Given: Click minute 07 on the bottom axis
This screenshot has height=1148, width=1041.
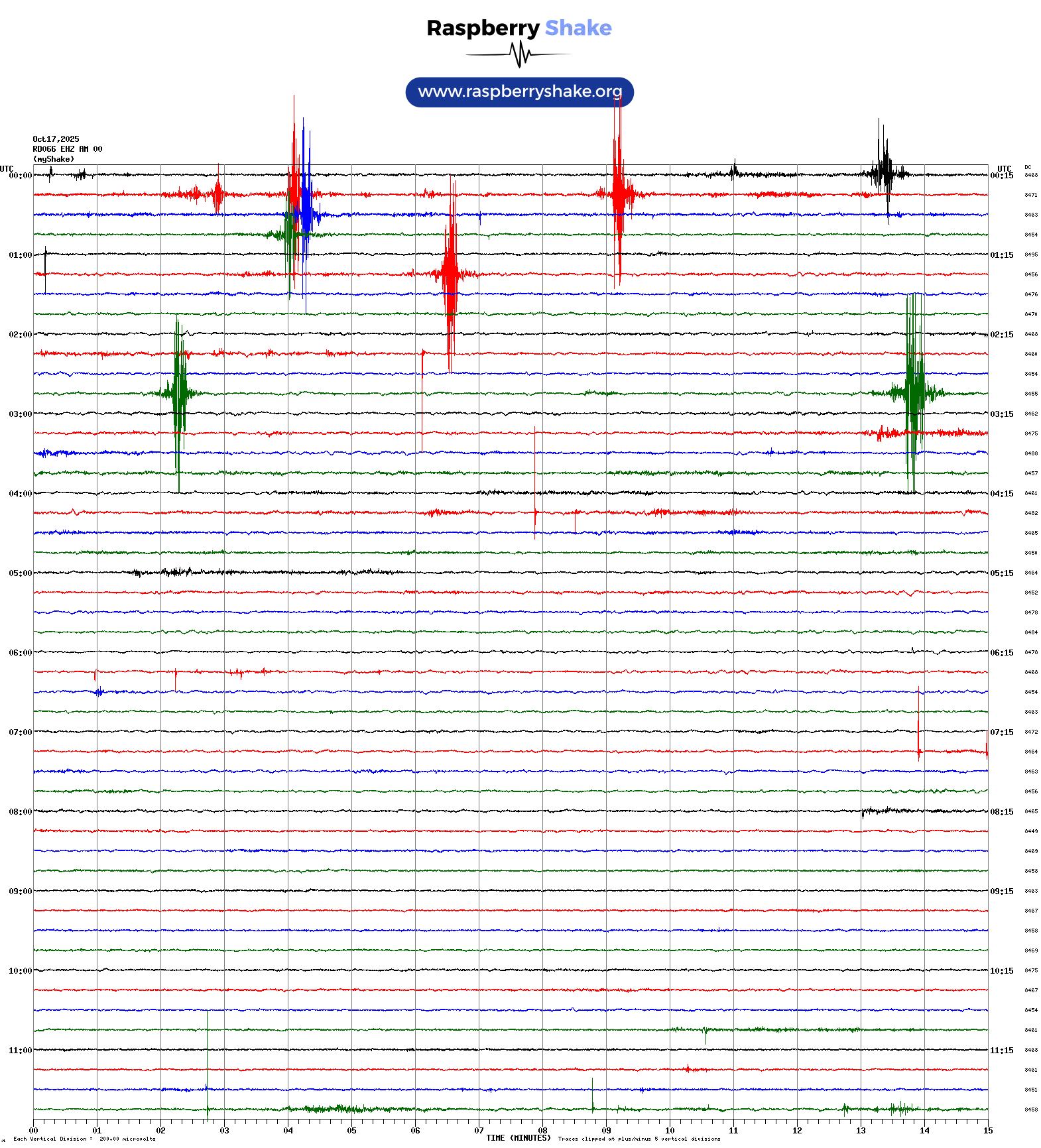Looking at the screenshot, I should [479, 1131].
